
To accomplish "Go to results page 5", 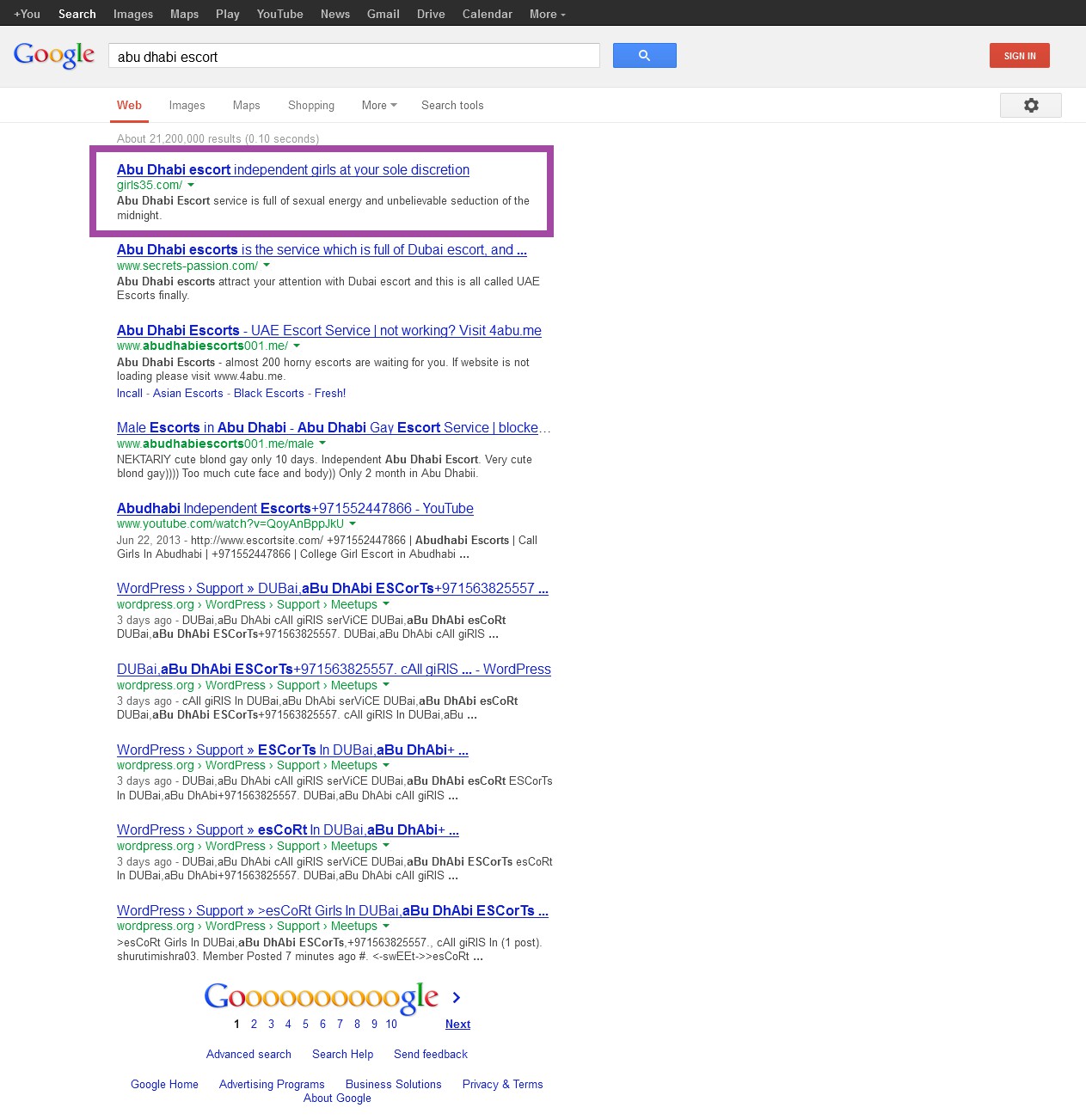I will (x=305, y=1024).
